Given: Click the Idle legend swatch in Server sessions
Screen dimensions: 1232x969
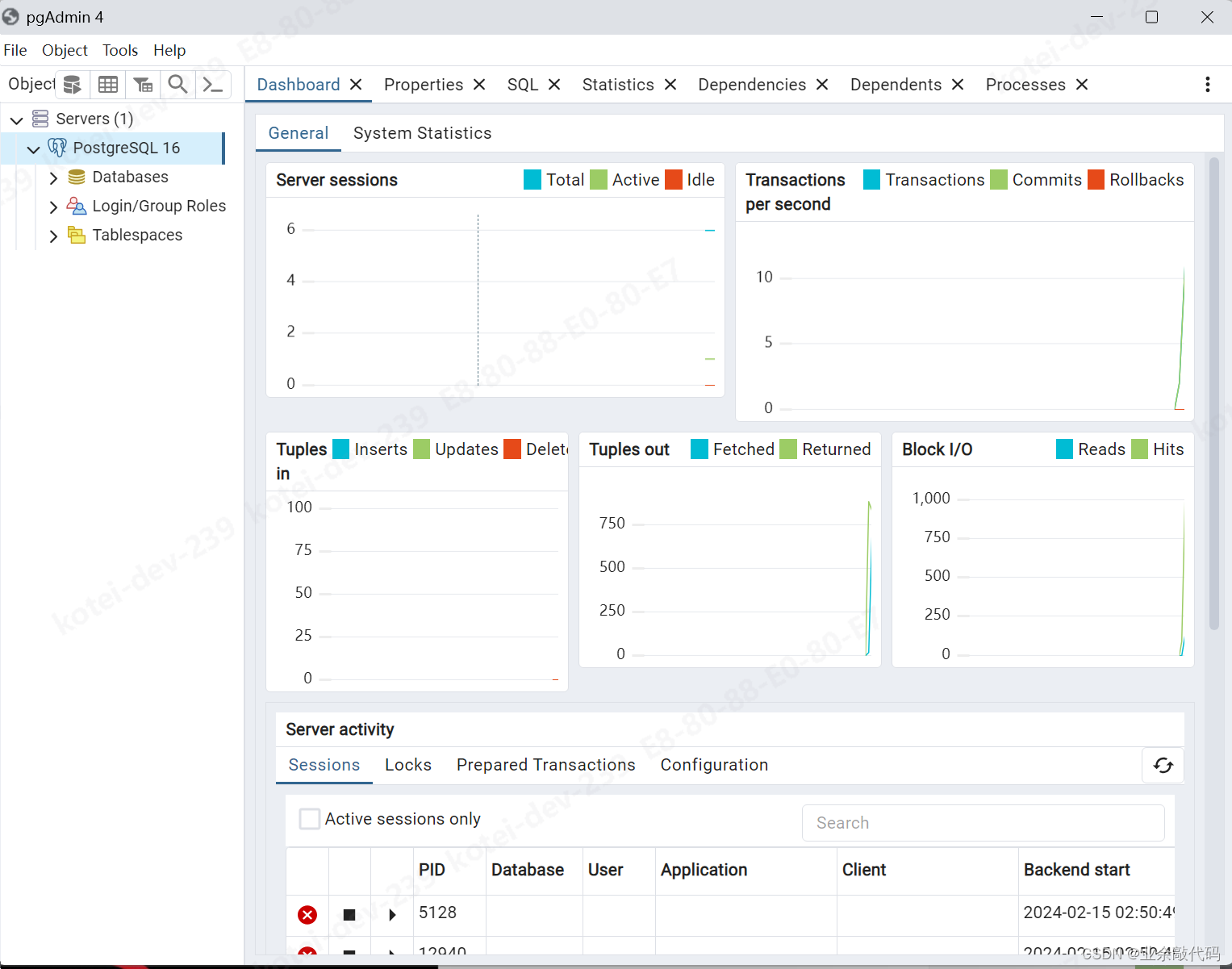Looking at the screenshot, I should [x=674, y=179].
